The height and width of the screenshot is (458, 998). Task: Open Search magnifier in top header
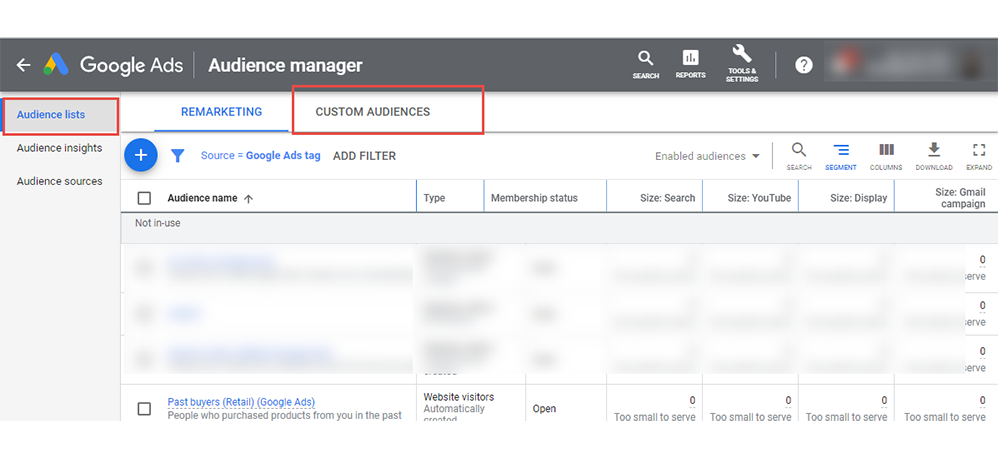pos(645,65)
